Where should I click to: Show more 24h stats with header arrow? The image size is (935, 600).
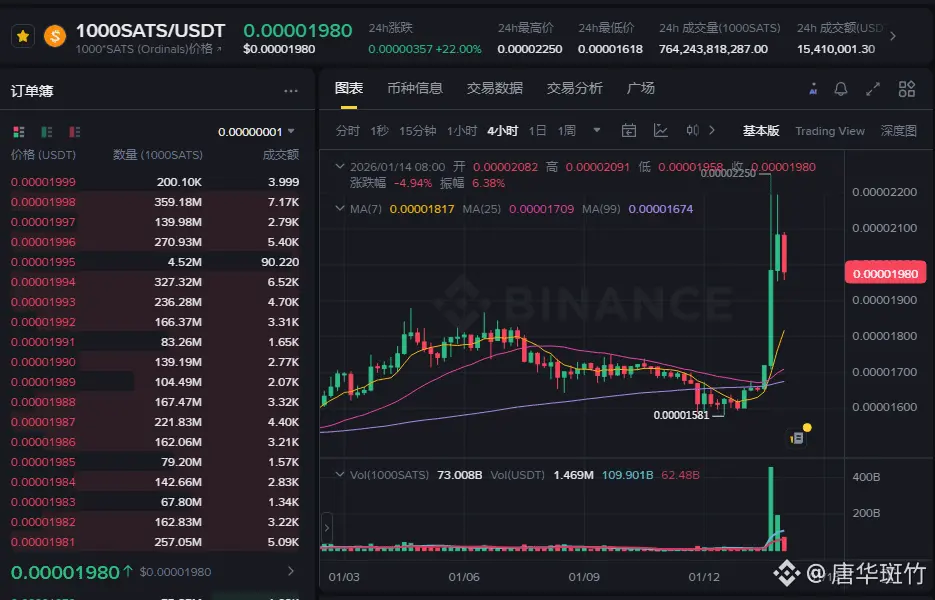[893, 36]
